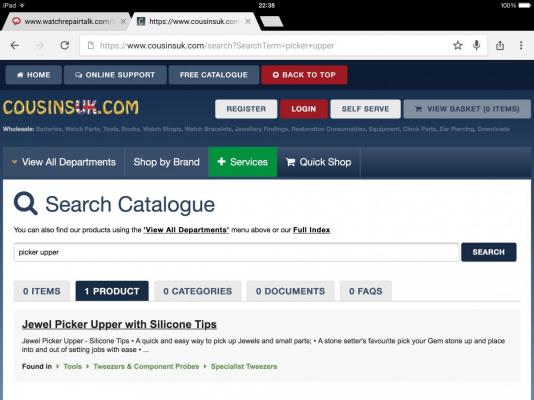Click the red BACK TO TOP button
This screenshot has height=400, width=534.
click(x=304, y=75)
